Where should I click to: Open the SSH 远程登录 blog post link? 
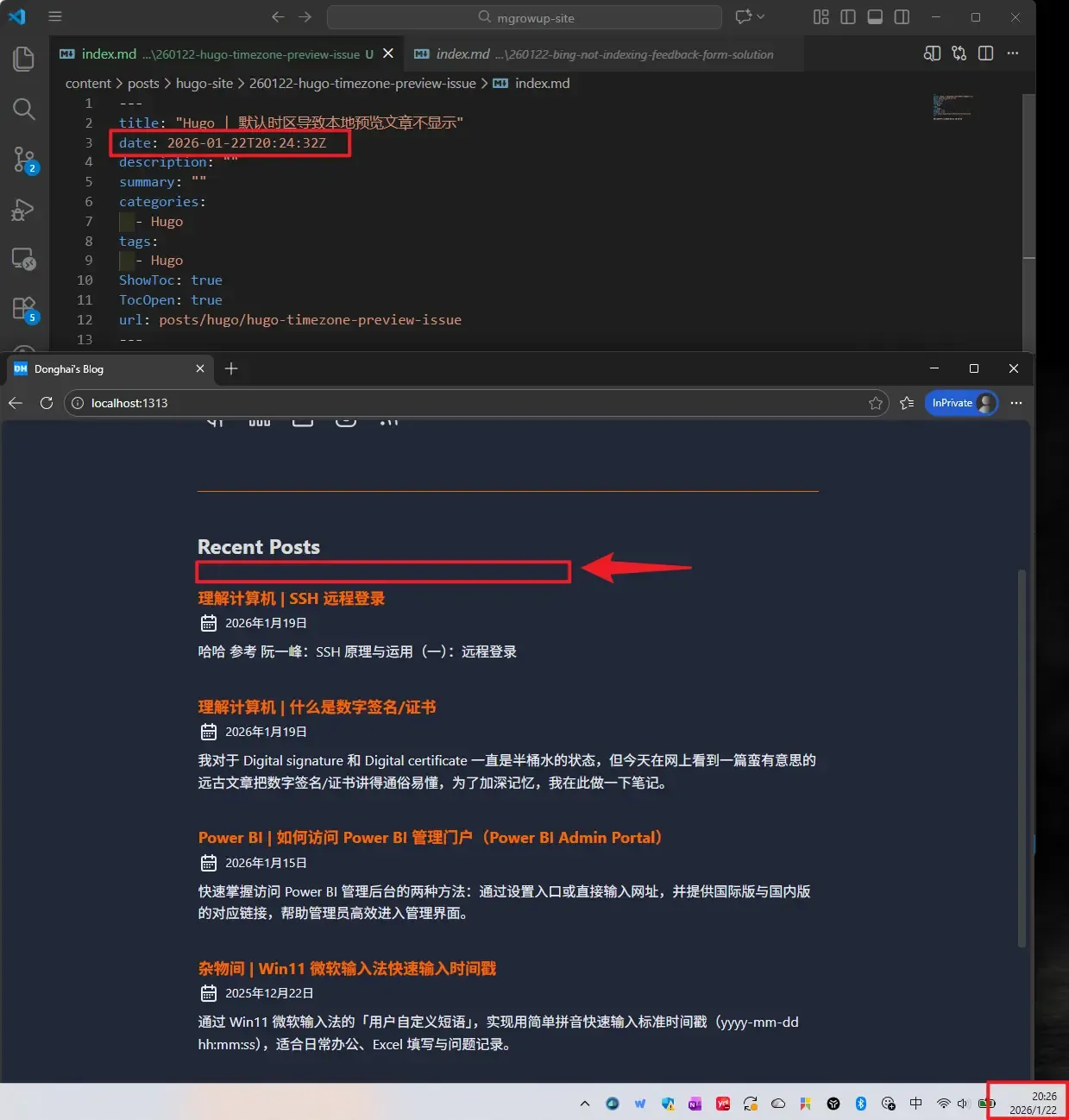(291, 598)
